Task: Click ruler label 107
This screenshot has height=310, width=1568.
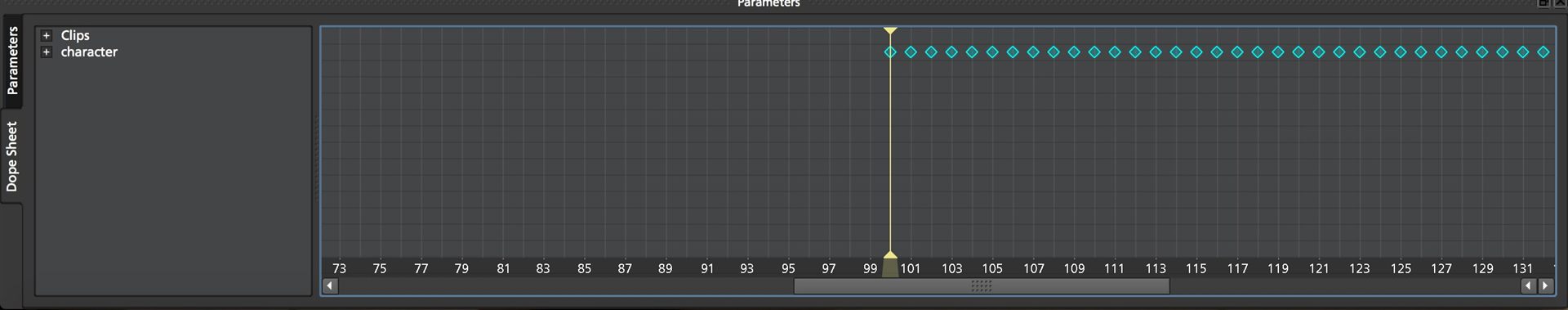Action: (1034, 268)
